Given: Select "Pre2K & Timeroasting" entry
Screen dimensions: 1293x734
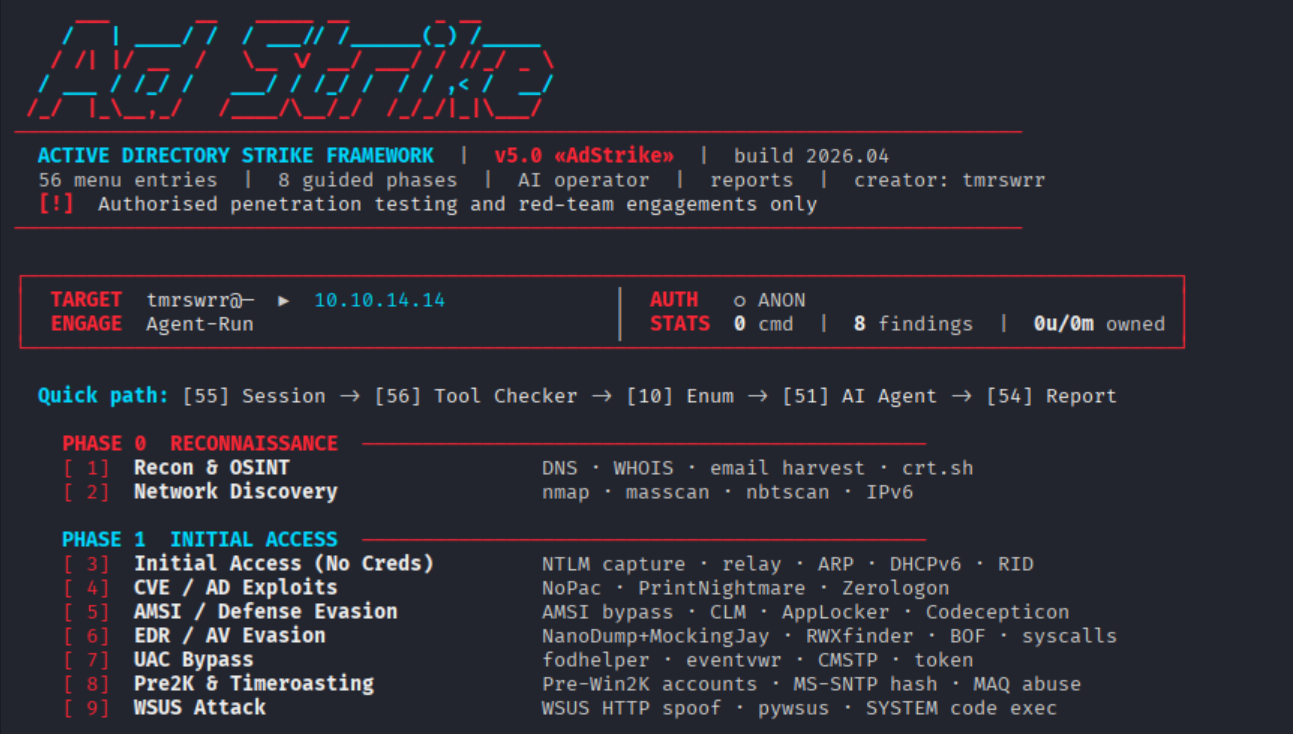Looking at the screenshot, I should [x=253, y=684].
